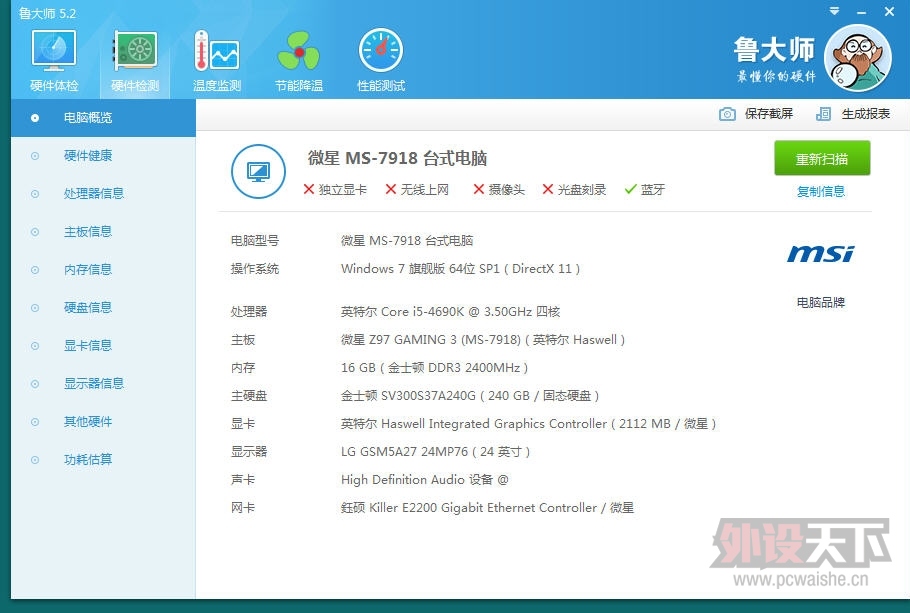Image resolution: width=910 pixels, height=613 pixels.
Task: Open 功耗估算 in the sidebar
Action: tap(103, 459)
